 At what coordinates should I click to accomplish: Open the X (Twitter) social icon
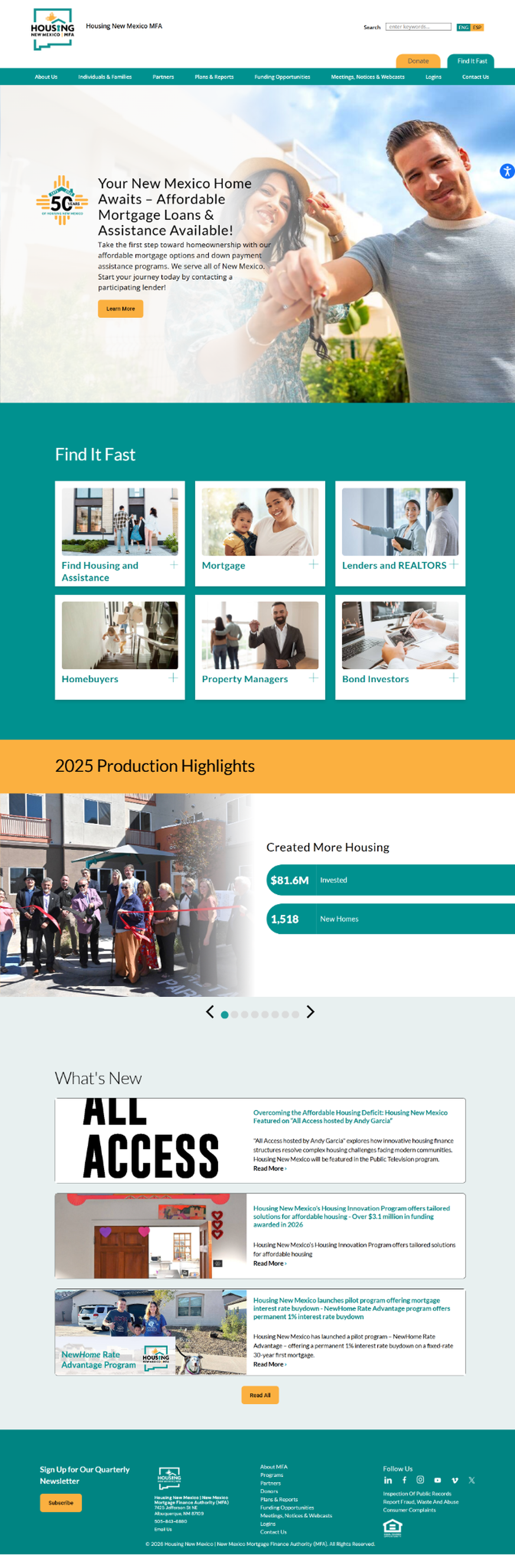pyautogui.click(x=471, y=1480)
